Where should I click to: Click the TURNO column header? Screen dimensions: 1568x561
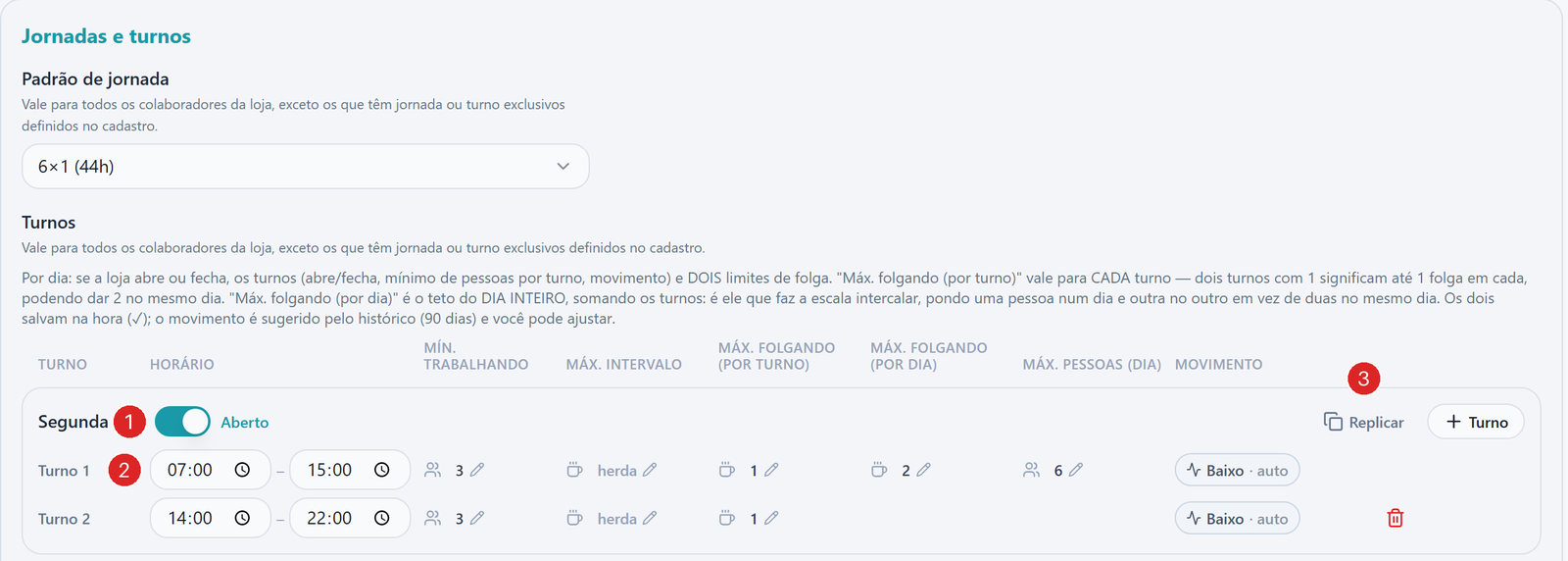tap(63, 365)
